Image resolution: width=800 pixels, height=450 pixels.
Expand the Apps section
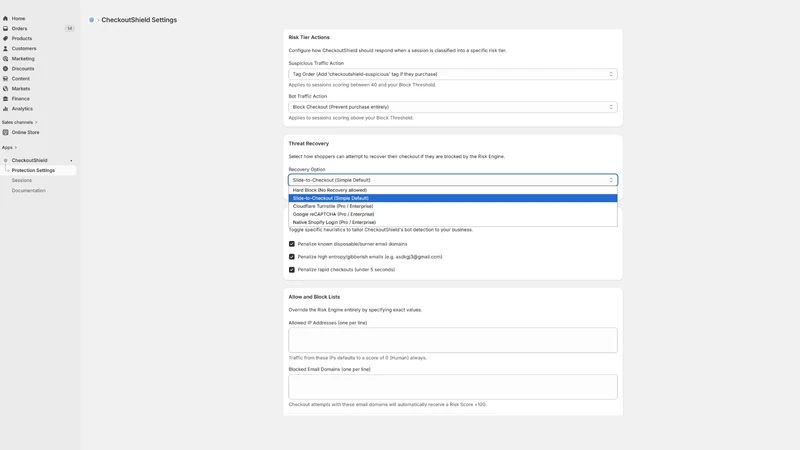click(x=9, y=147)
